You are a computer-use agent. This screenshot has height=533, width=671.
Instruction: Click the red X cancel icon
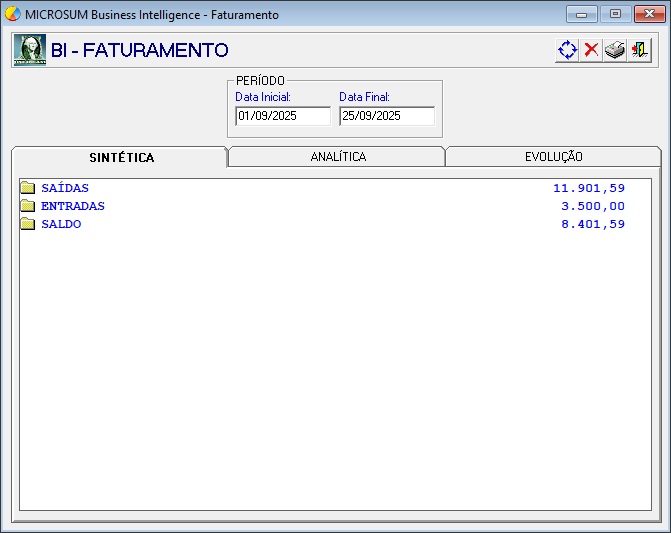[x=591, y=50]
